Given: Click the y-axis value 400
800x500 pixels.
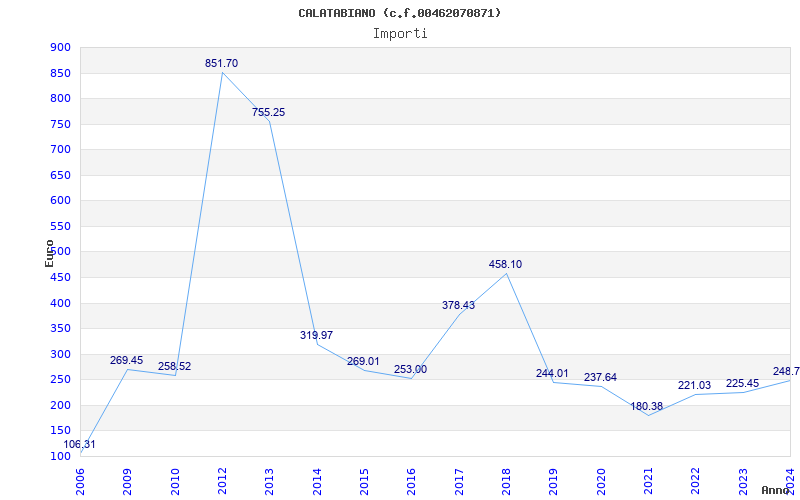Looking at the screenshot, I should [60, 304].
